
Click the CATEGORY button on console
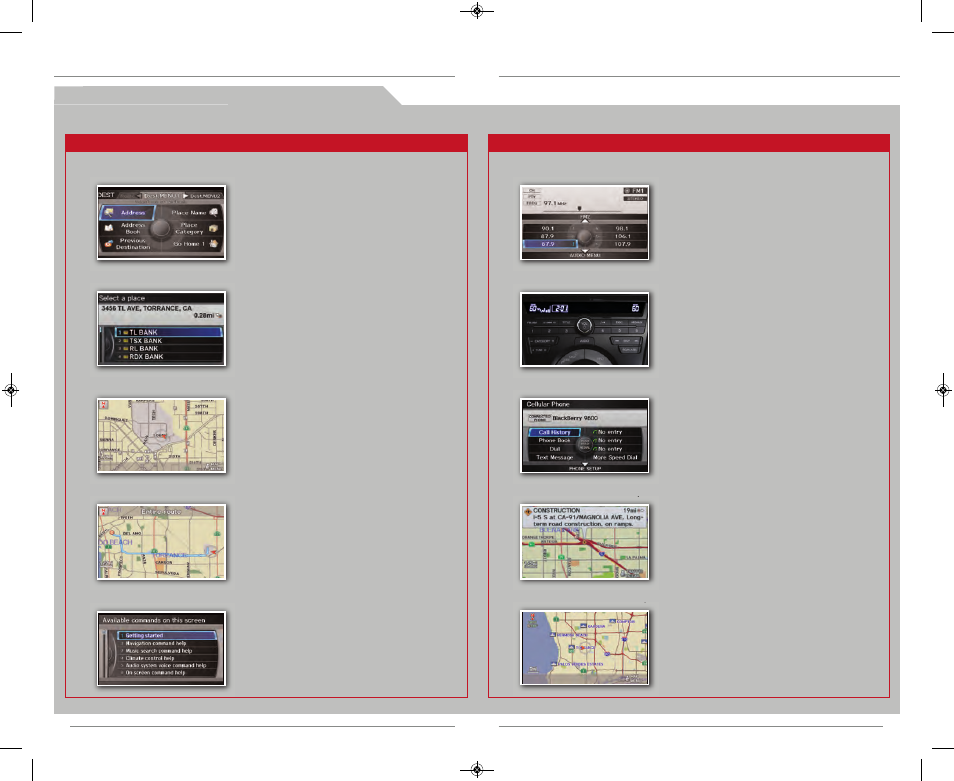coord(541,341)
